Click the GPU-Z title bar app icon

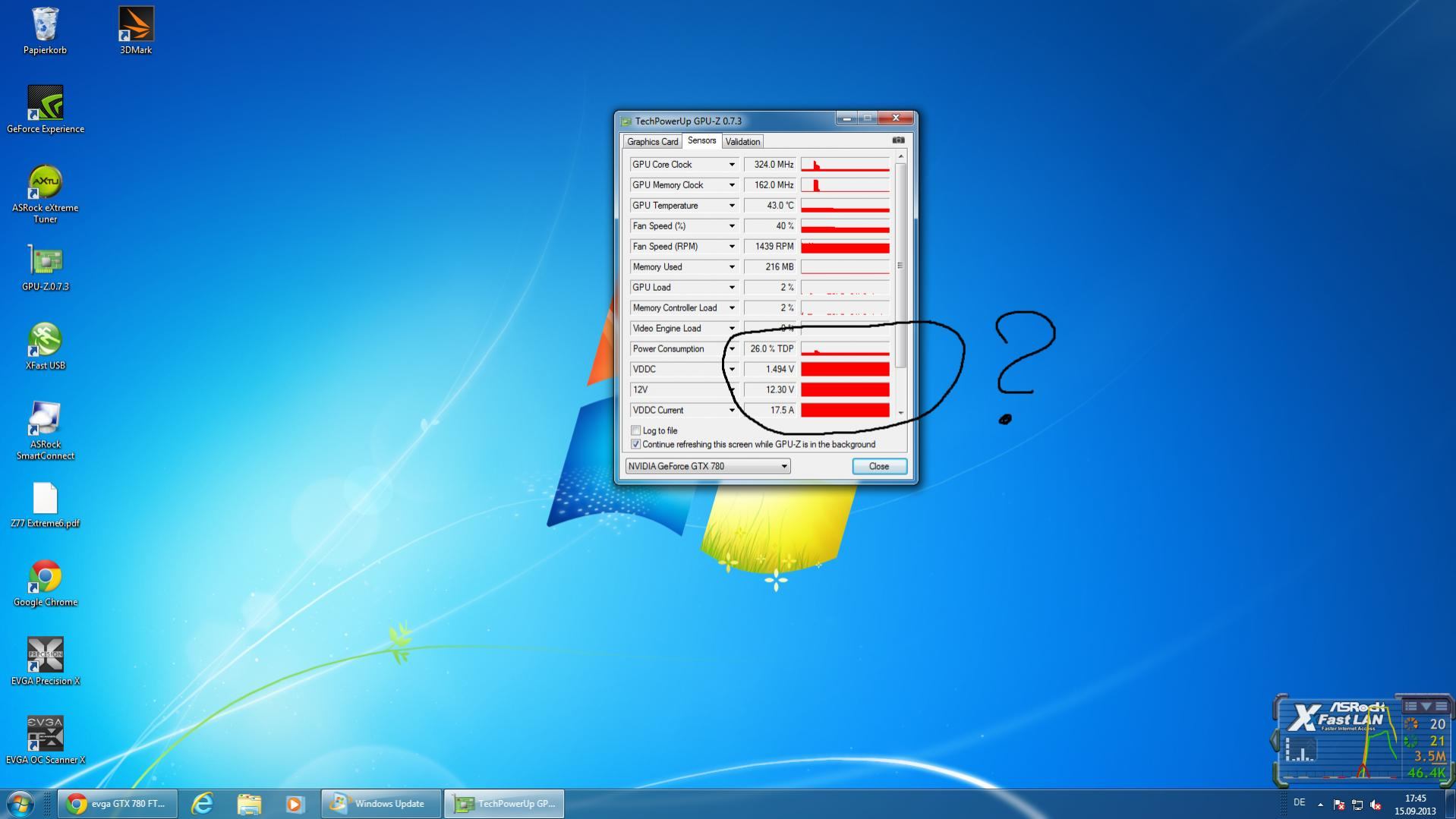[x=626, y=121]
